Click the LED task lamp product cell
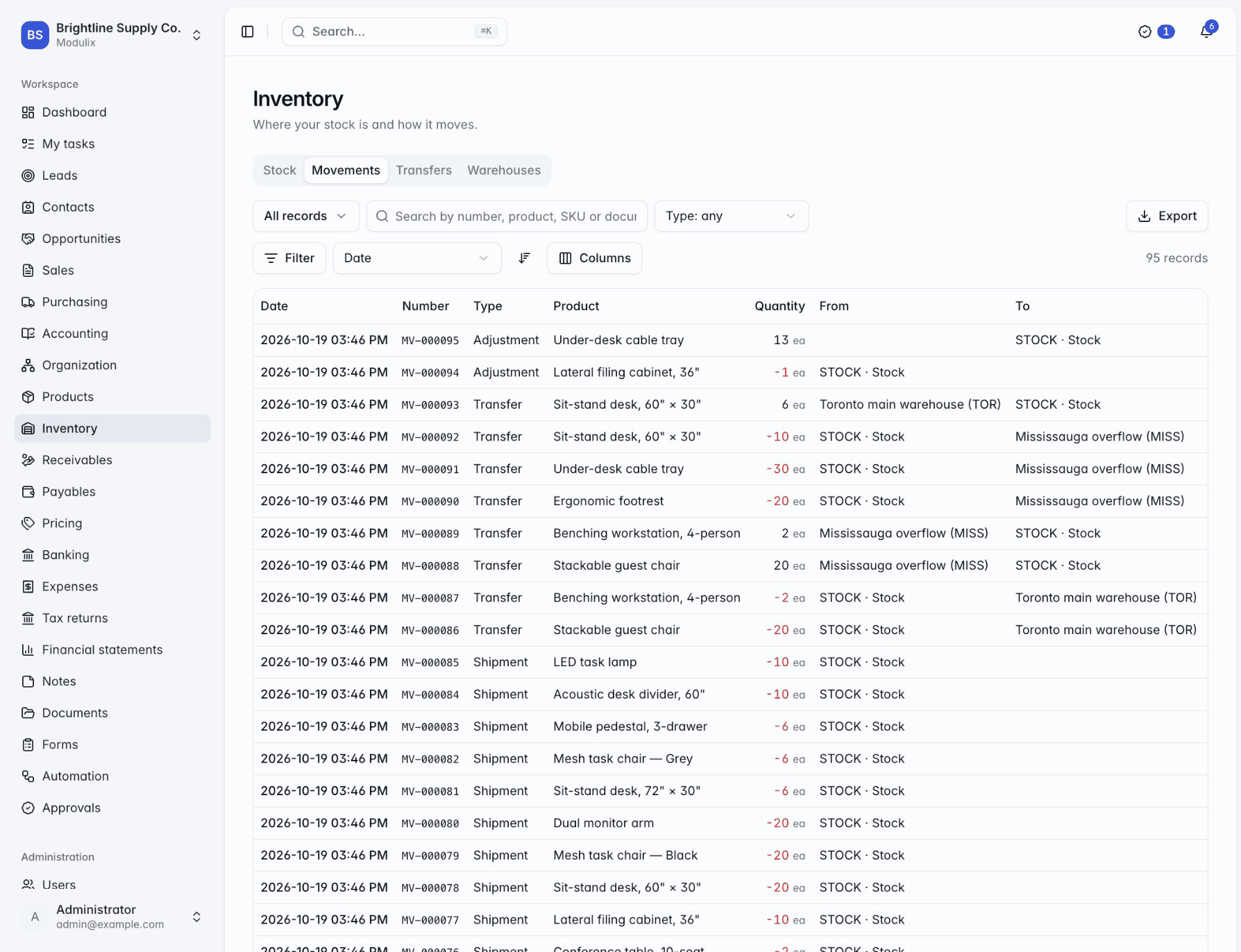The image size is (1241, 952). tap(595, 662)
